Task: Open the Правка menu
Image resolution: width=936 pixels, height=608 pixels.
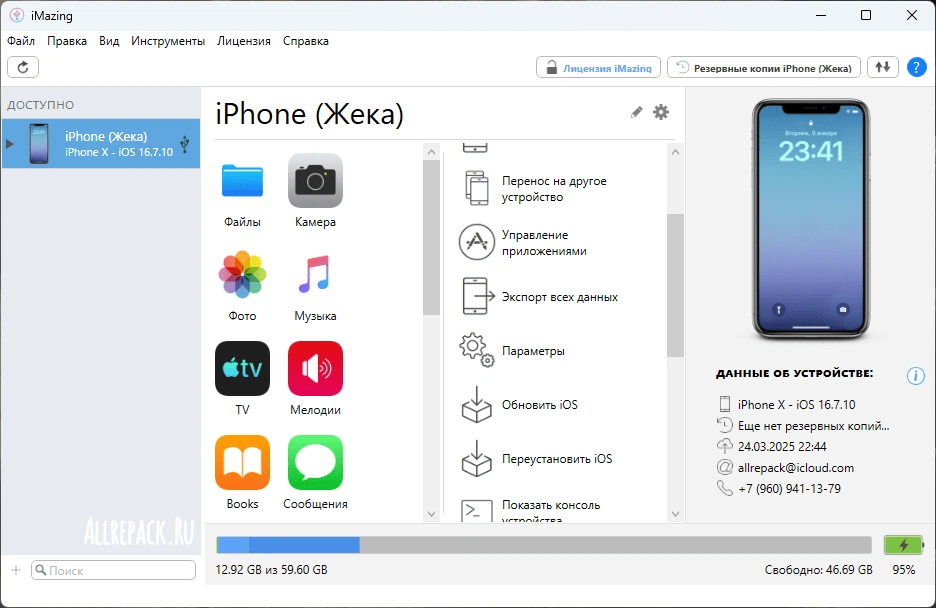Action: 67,41
